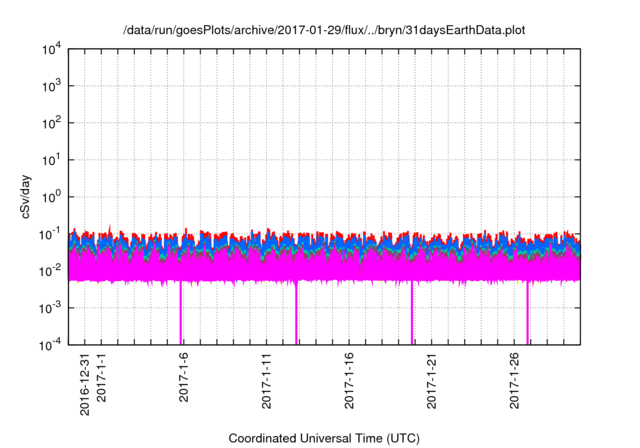Screen dimensions: 640x448
Task: Click the 10^-3 y-axis tick label
Action: click(x=51, y=308)
